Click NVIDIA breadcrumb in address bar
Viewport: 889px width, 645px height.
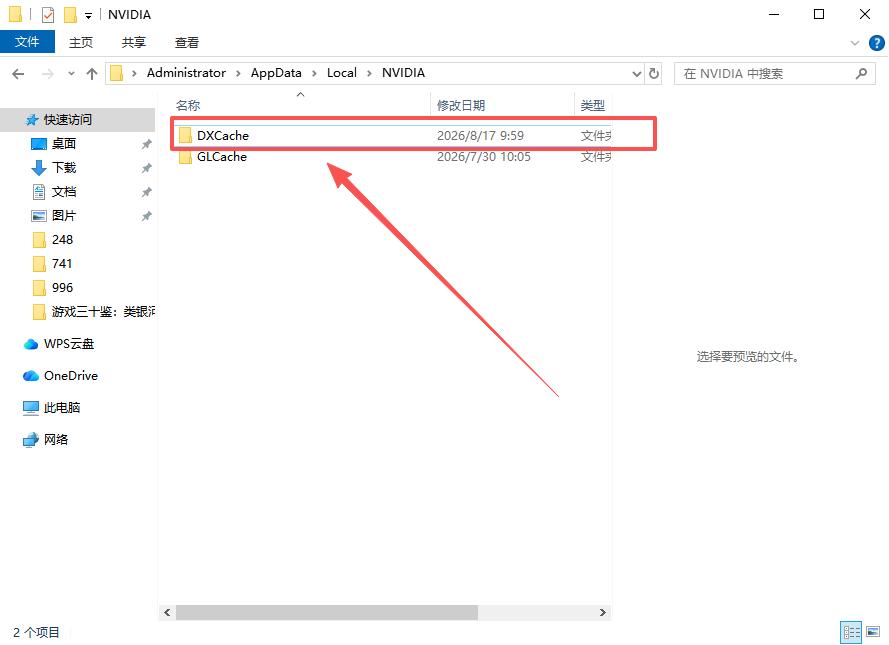(x=403, y=73)
